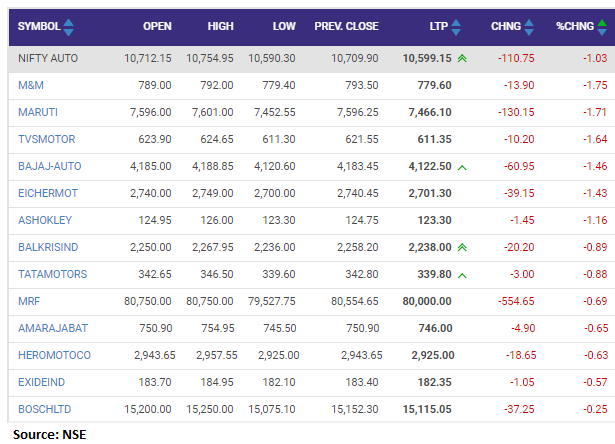The height and width of the screenshot is (444, 615).
Task: Click the sort arrows beside LTP header
Action: [x=457, y=27]
